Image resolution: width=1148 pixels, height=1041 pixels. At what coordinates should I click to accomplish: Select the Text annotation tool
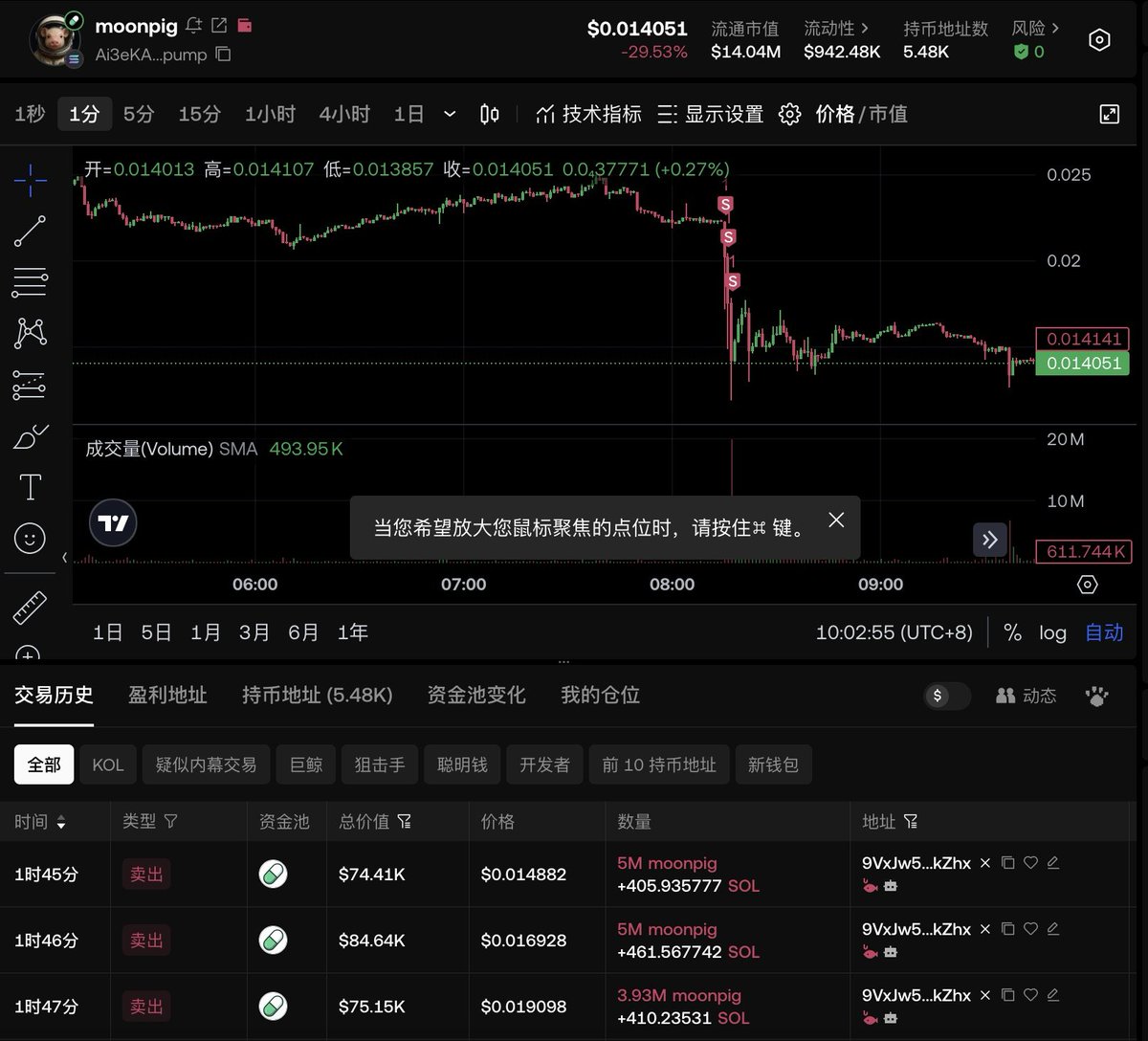(x=30, y=487)
